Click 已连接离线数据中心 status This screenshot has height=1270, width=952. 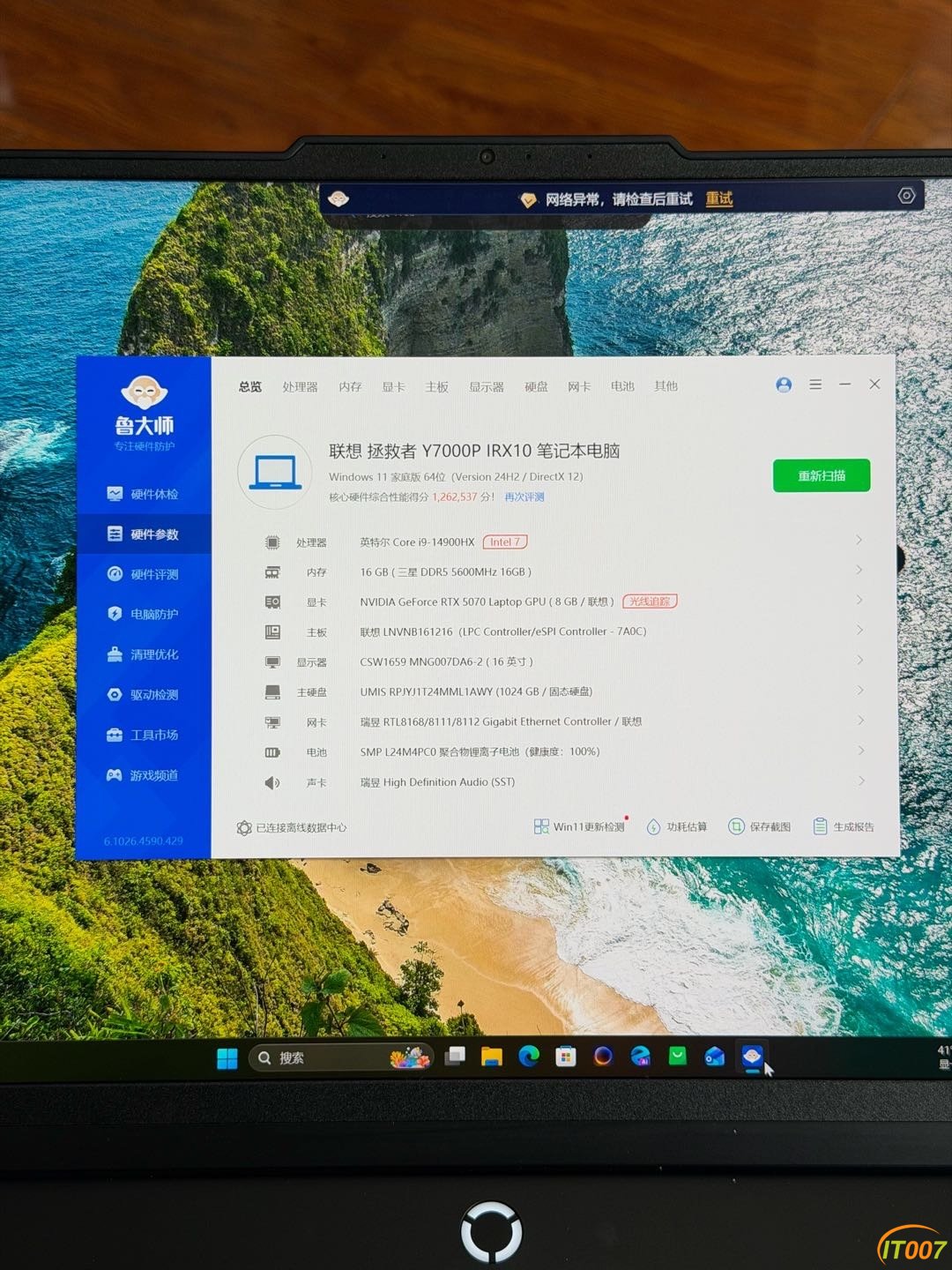click(292, 828)
